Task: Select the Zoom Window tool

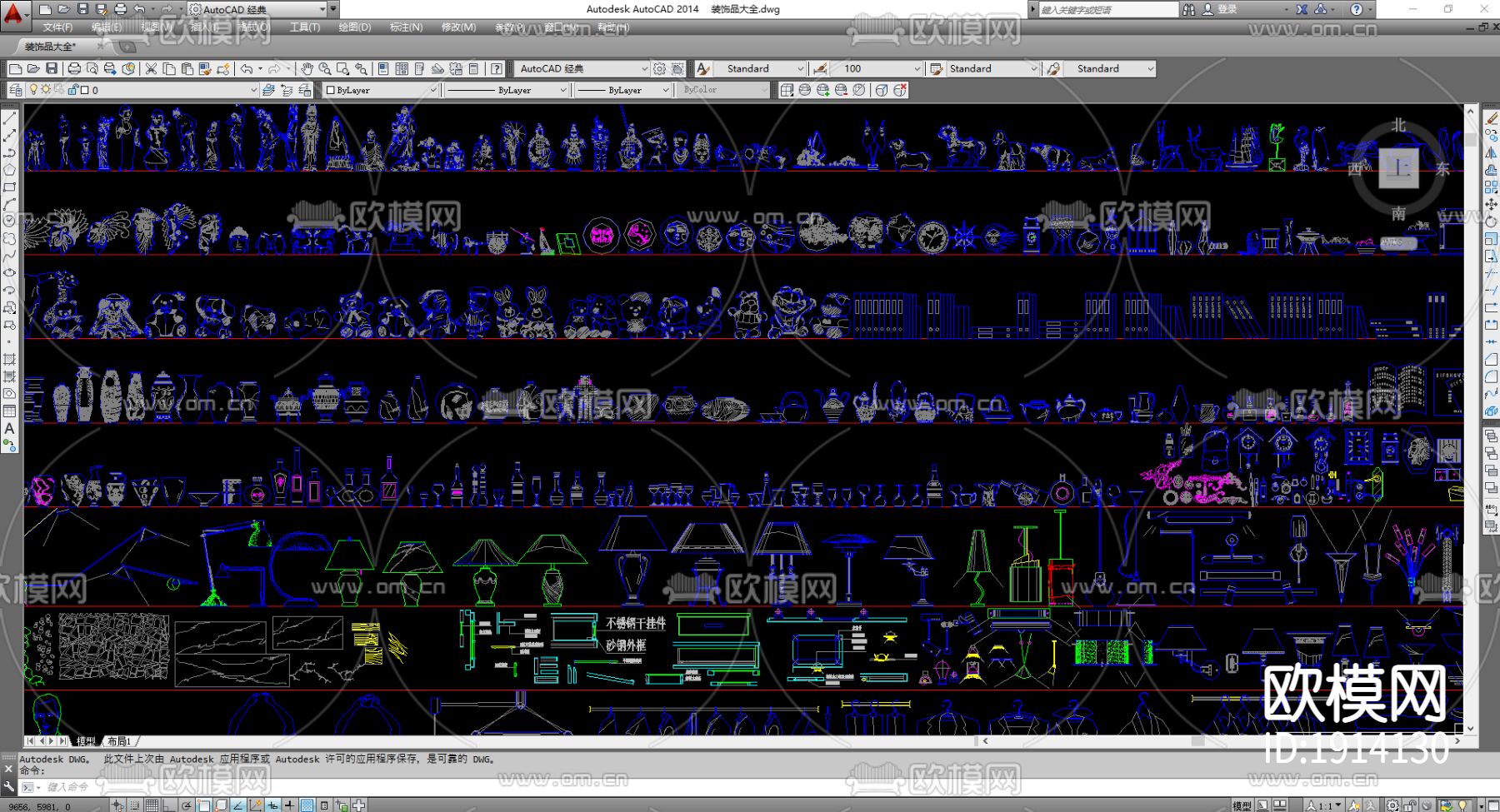Action: (x=342, y=68)
